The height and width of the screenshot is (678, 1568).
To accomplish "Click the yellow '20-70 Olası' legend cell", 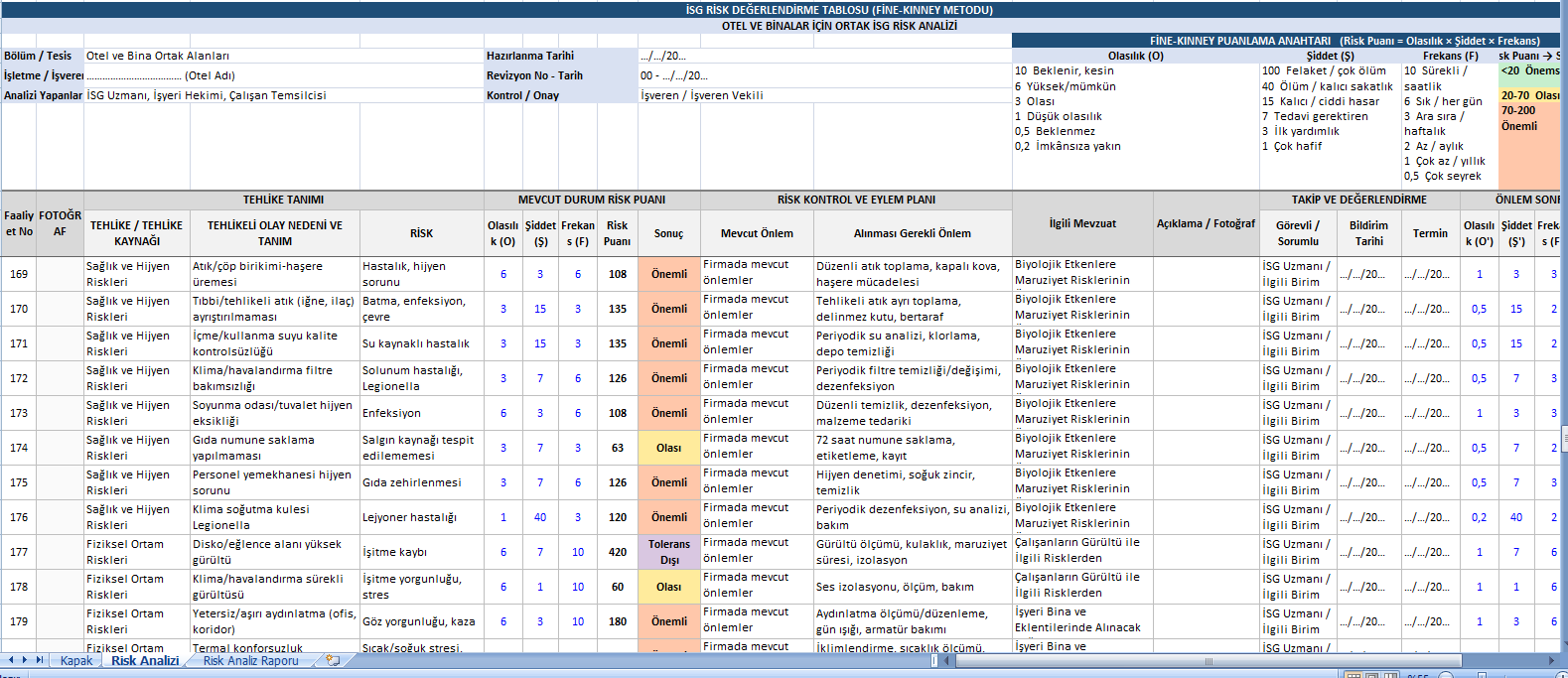I will coord(1529,95).
